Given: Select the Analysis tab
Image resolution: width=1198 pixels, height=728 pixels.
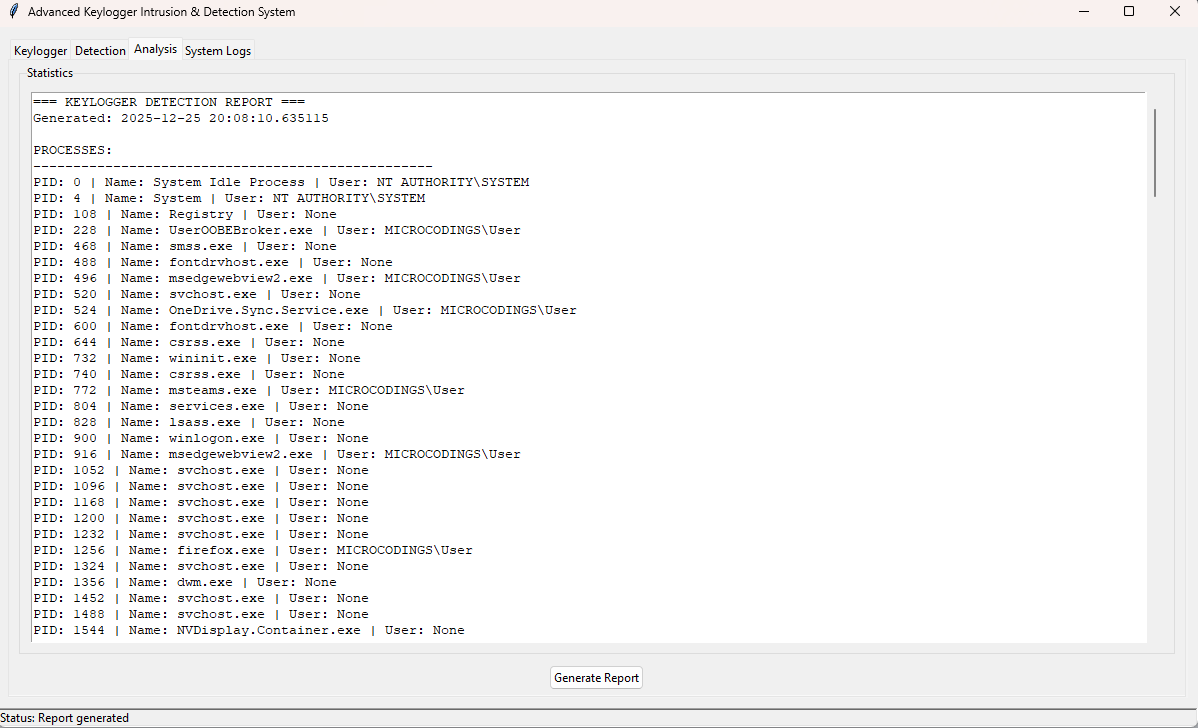Looking at the screenshot, I should [x=155, y=49].
